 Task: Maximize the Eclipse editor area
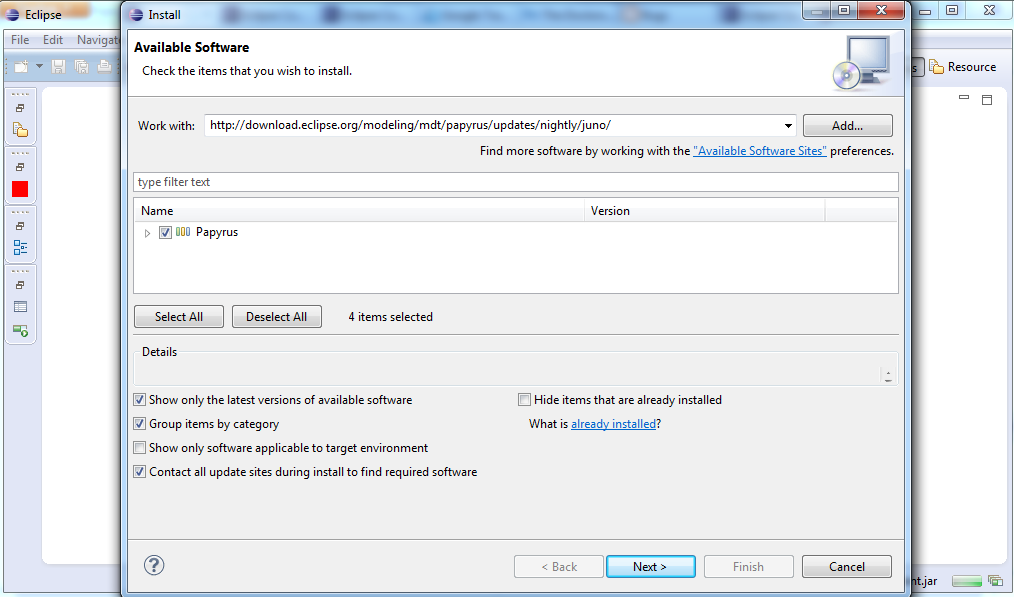pyautogui.click(x=987, y=100)
